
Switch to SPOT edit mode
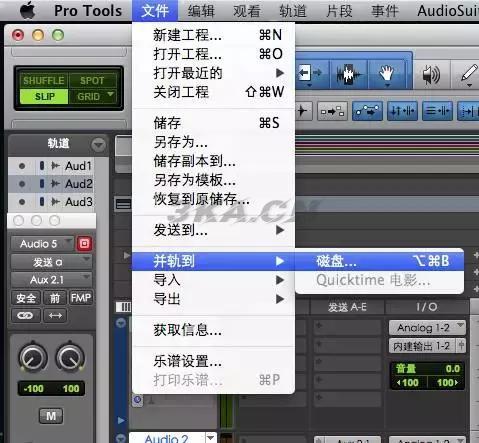click(92, 80)
